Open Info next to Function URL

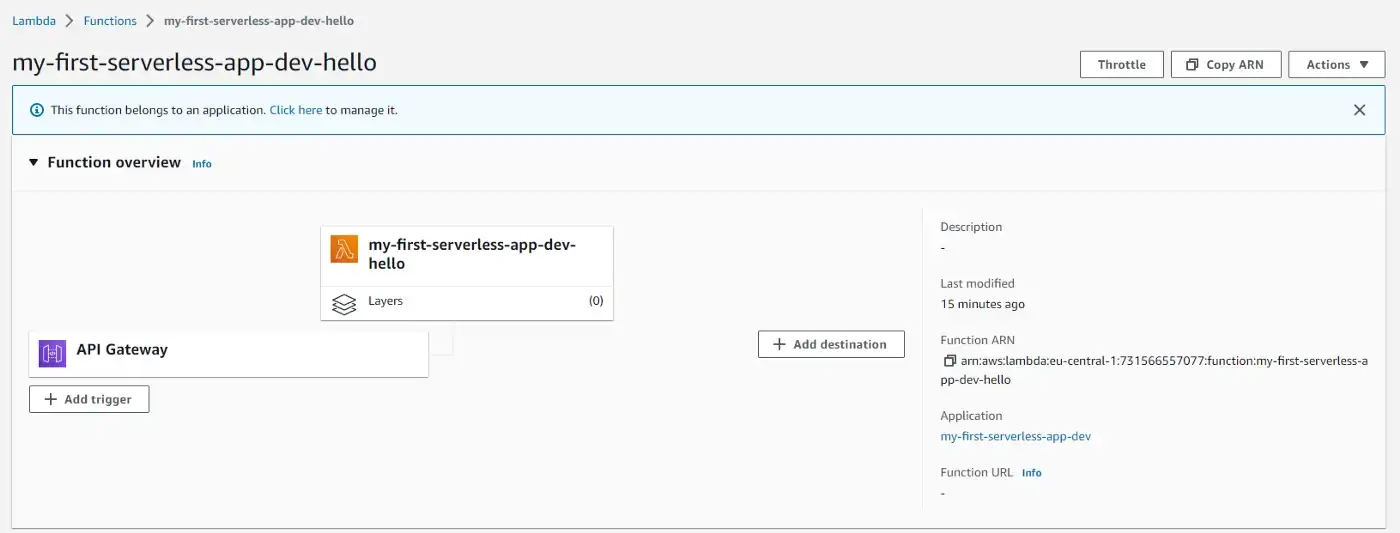(1031, 473)
